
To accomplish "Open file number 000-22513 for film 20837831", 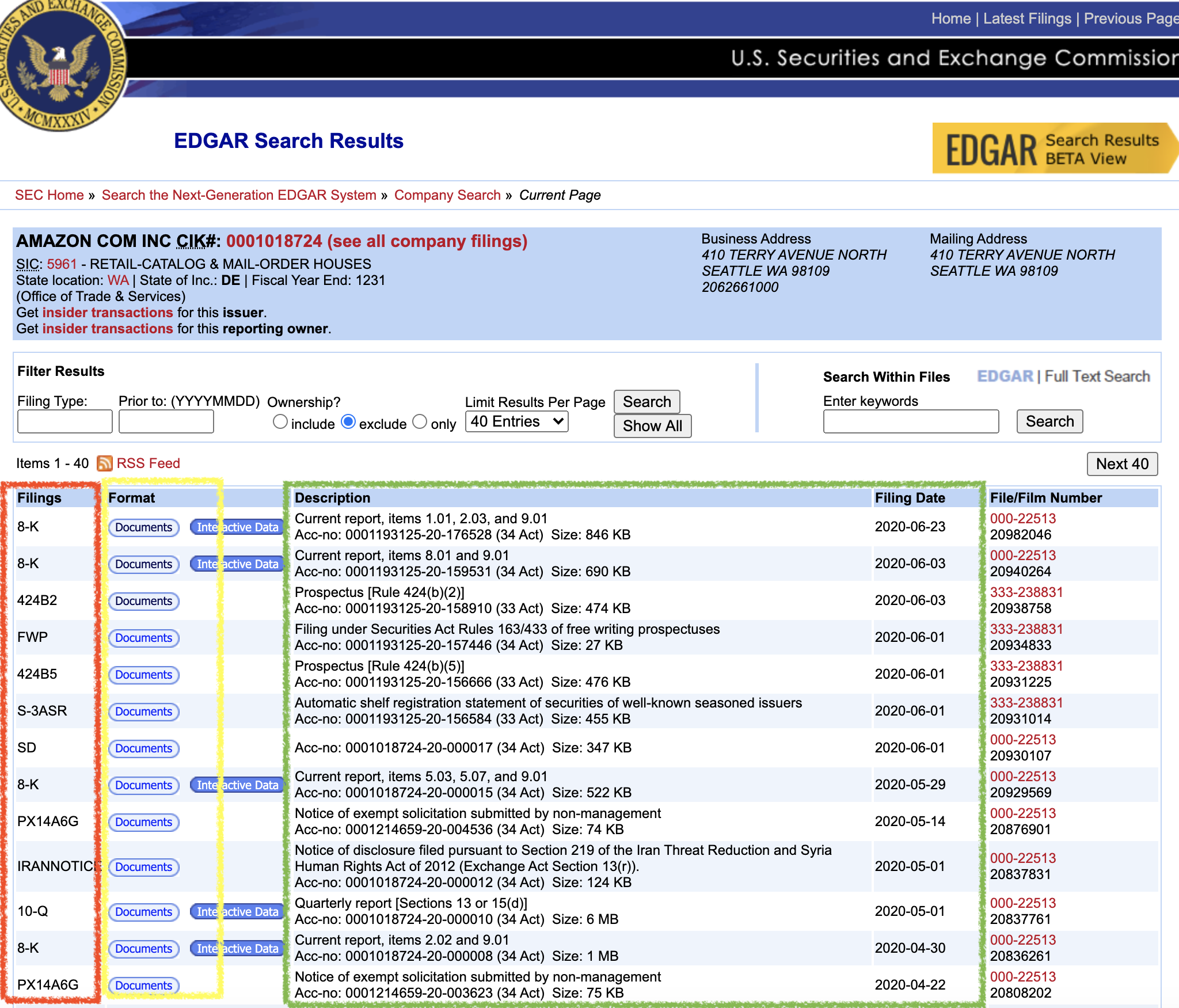I will tap(1023, 858).
